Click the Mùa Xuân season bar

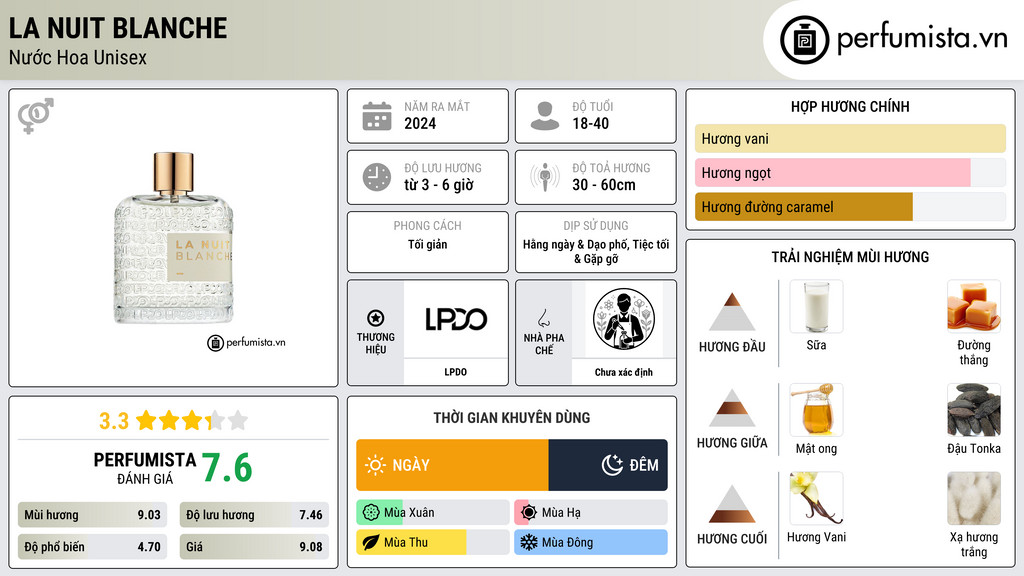433,513
